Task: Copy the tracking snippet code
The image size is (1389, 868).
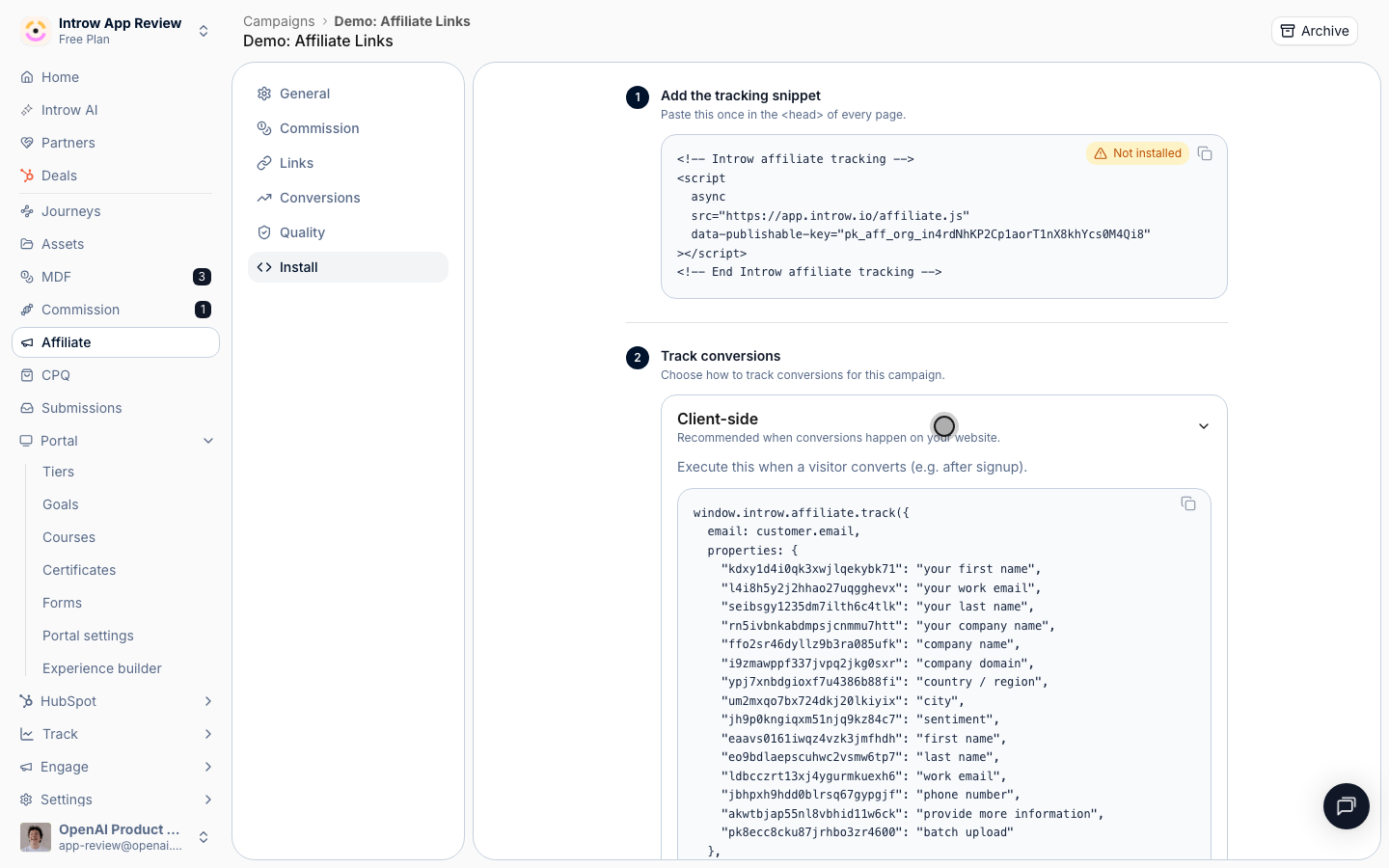Action: point(1205,153)
